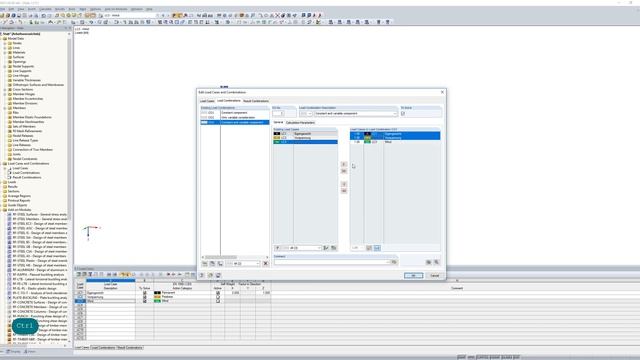Select the Constant component combination row
Viewport: 640px width, 360px height.
(x=235, y=113)
